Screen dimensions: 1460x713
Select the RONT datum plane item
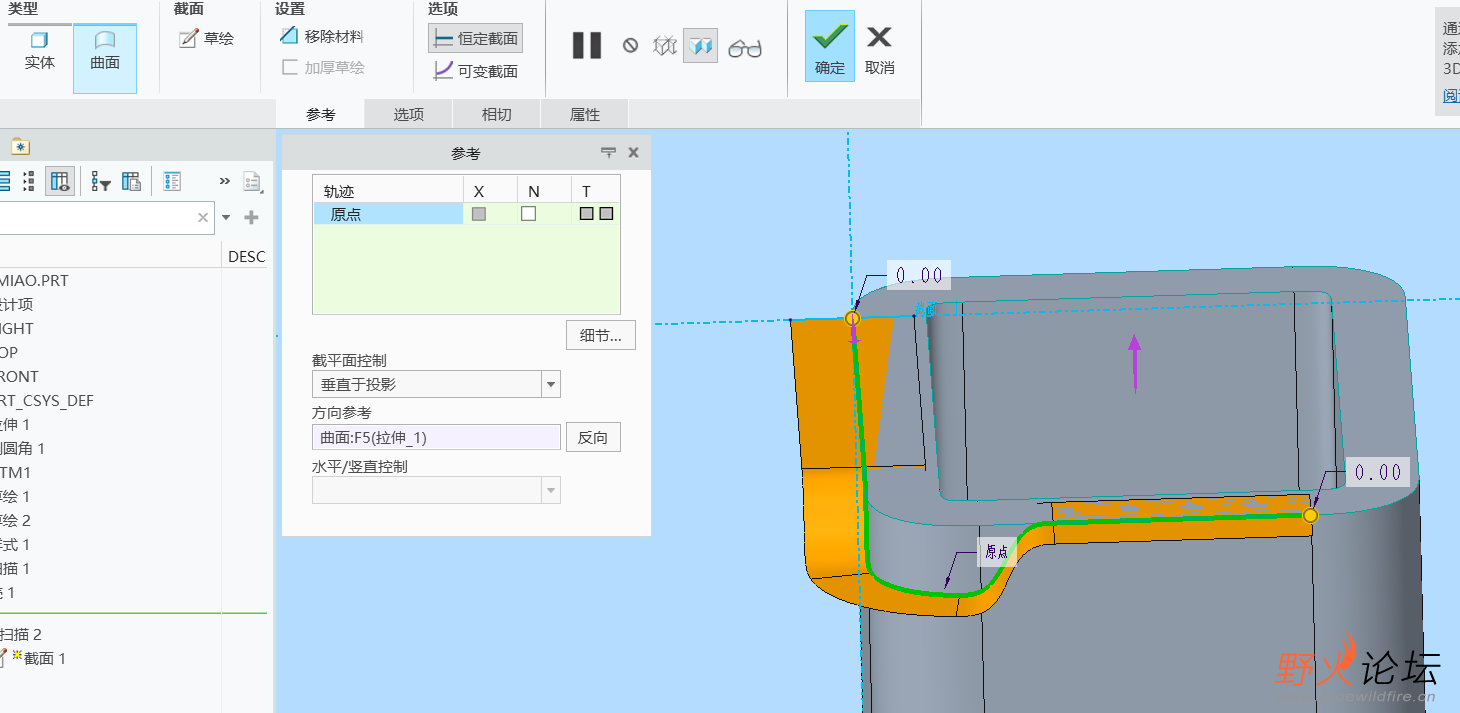[19, 377]
